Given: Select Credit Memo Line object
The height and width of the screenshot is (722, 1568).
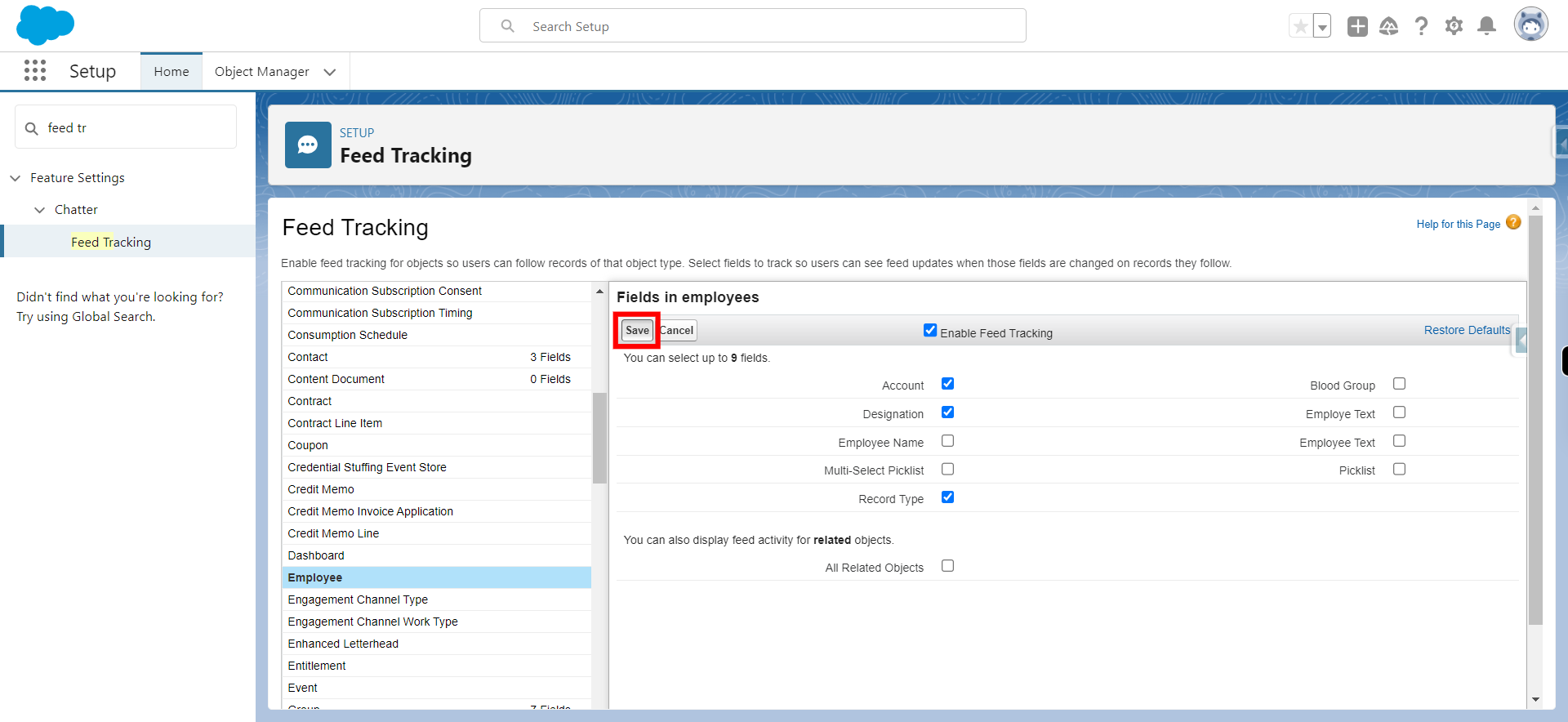Looking at the screenshot, I should click(x=436, y=533).
